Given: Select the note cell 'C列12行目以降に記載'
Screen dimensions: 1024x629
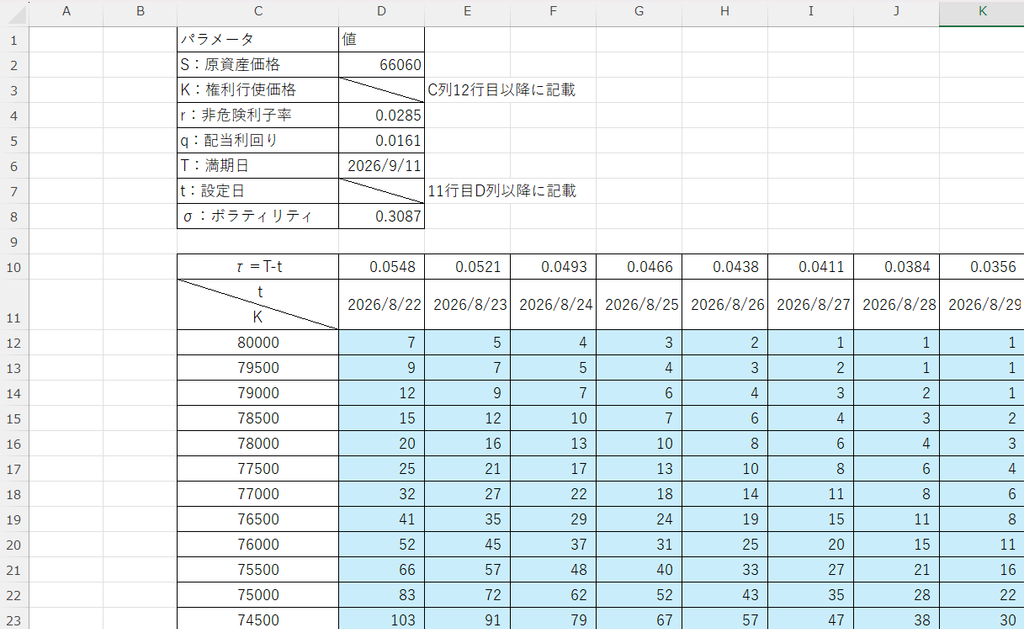Looking at the screenshot, I should (x=502, y=90).
